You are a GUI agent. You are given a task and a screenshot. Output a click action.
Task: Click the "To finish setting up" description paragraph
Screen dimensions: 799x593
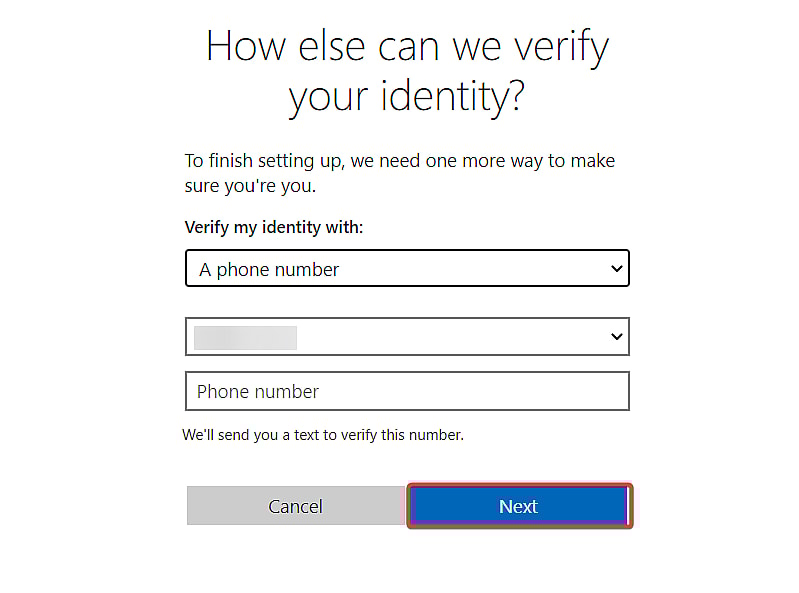tap(400, 173)
